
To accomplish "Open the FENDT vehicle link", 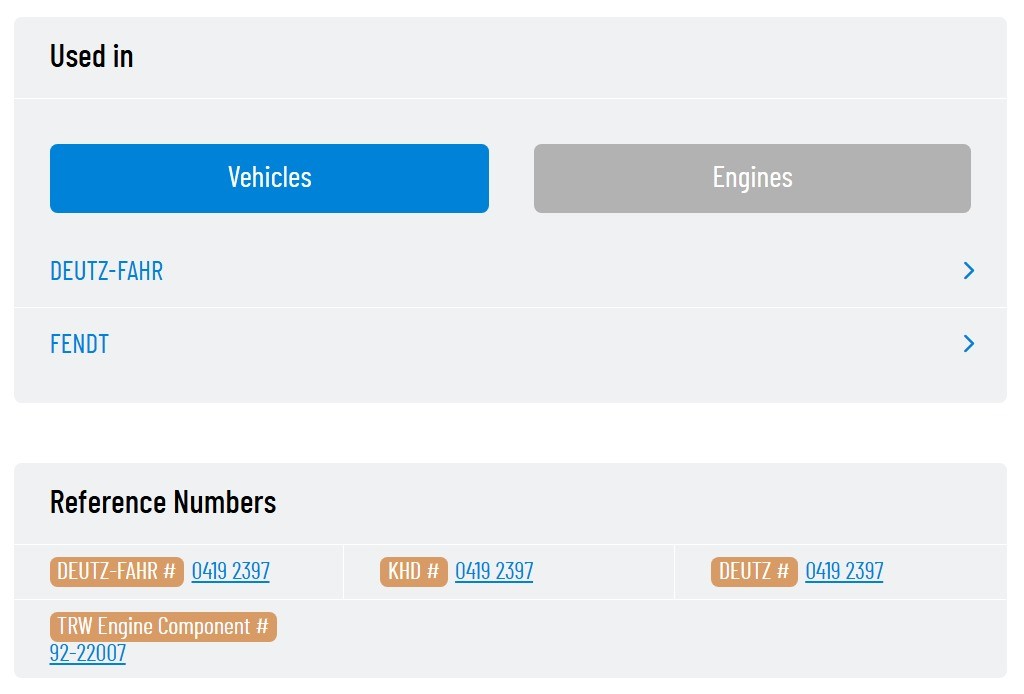I will pos(80,344).
